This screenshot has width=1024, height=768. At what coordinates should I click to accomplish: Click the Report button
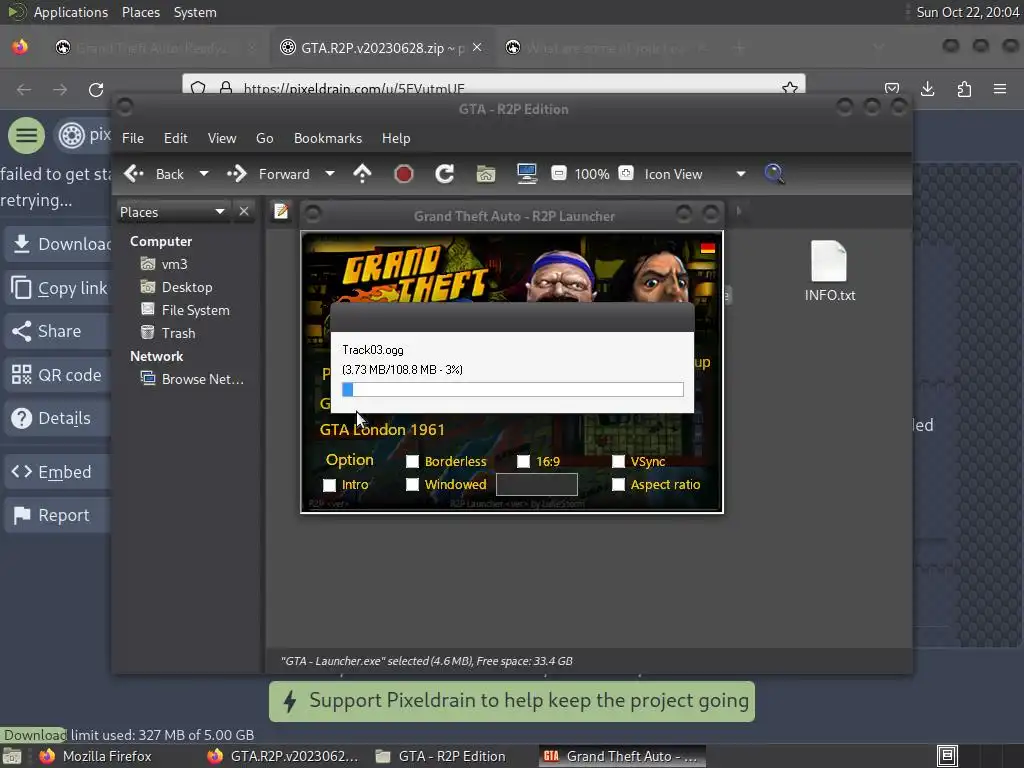pyautogui.click(x=58, y=515)
